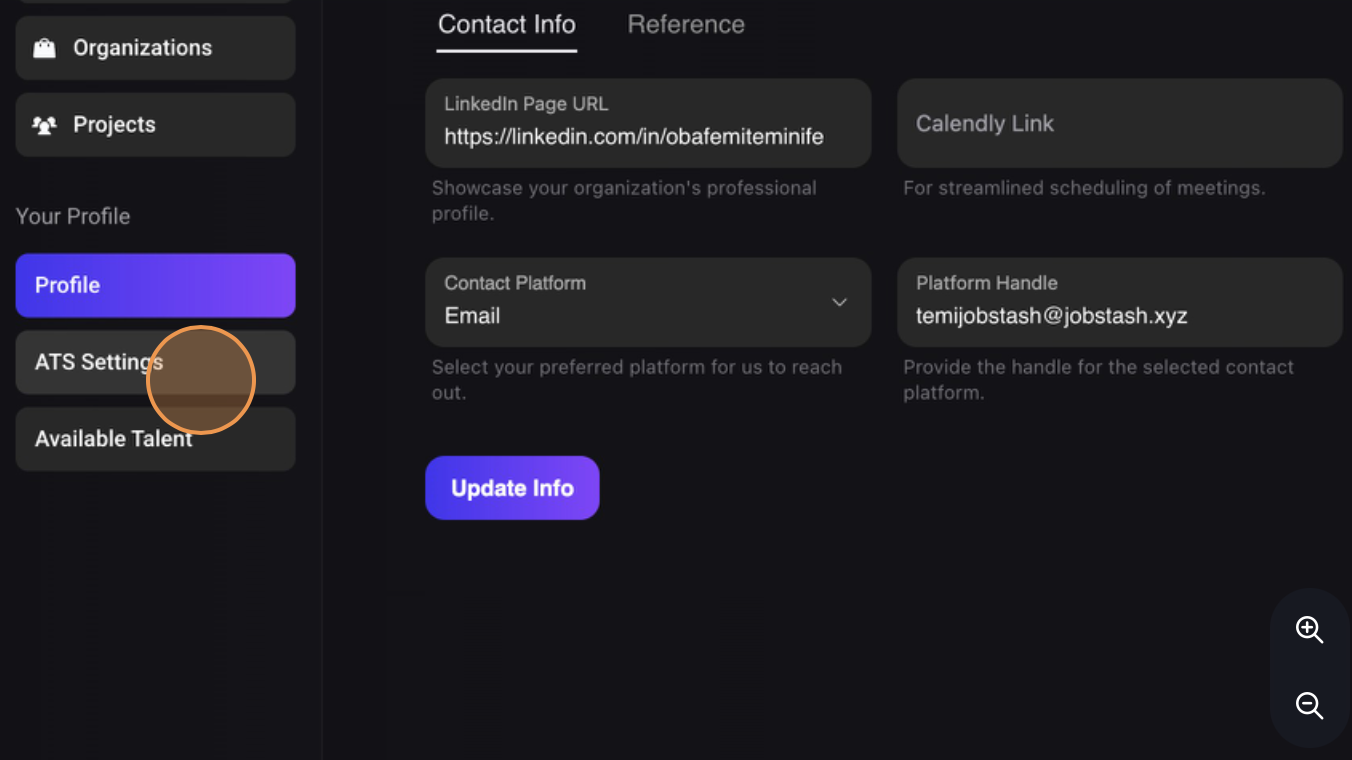Open the Profile sidebar item
The width and height of the screenshot is (1352, 760).
155,285
